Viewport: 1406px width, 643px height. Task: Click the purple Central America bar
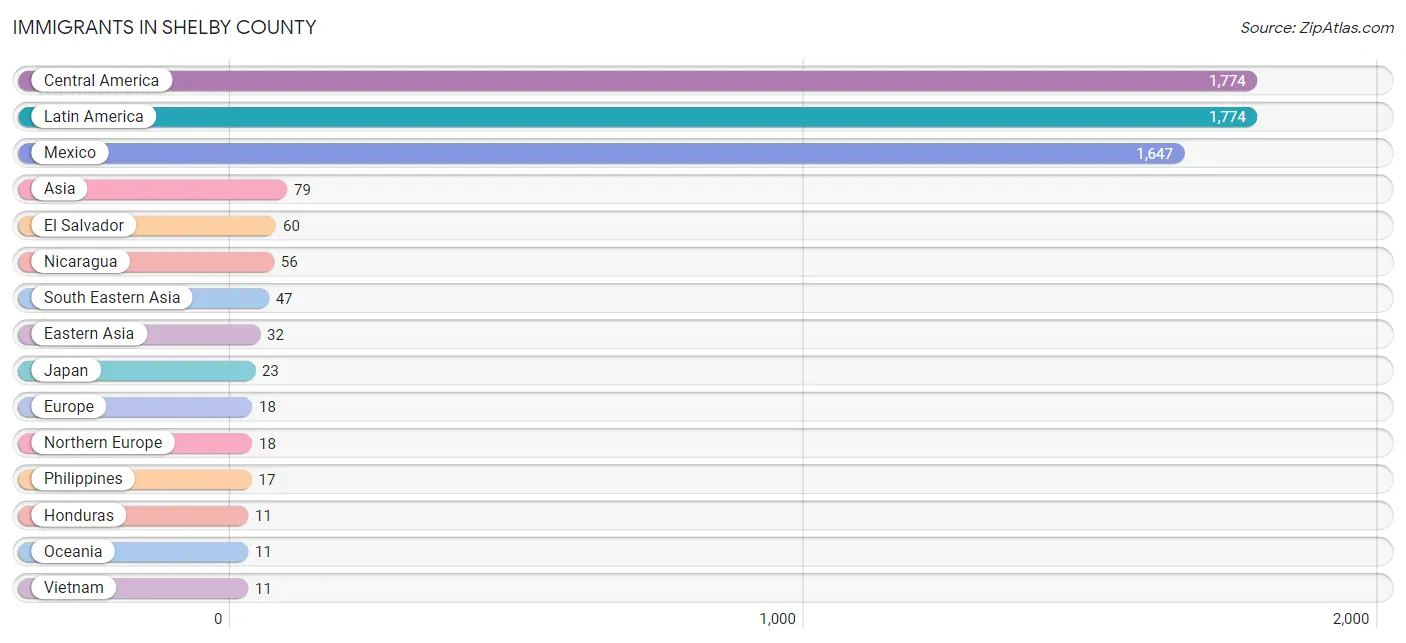click(x=637, y=81)
